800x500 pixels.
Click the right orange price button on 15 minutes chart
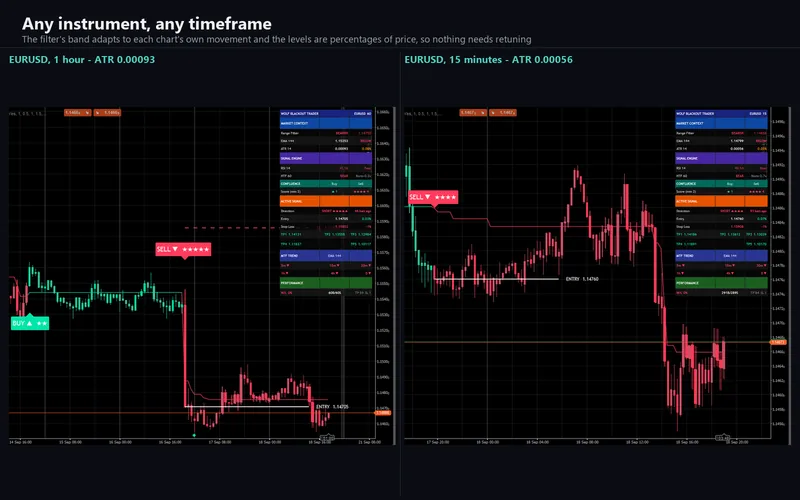[503, 112]
